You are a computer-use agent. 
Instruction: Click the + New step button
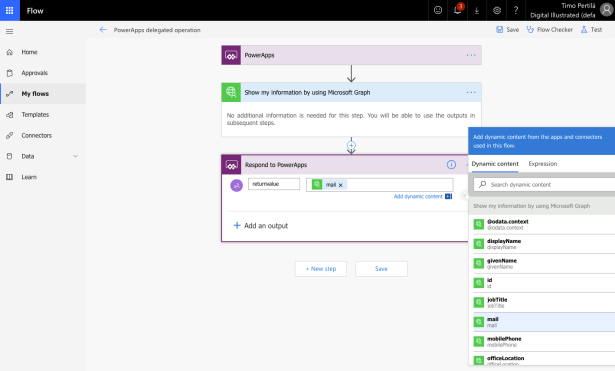321,269
